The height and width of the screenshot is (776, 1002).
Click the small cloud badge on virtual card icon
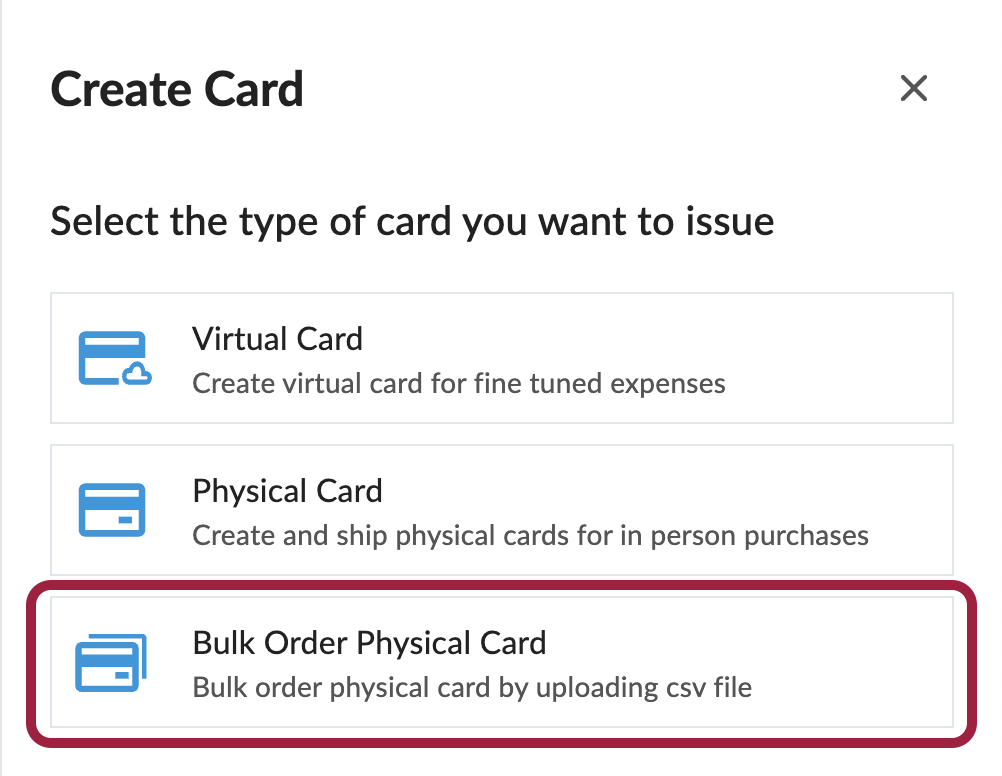[x=138, y=375]
